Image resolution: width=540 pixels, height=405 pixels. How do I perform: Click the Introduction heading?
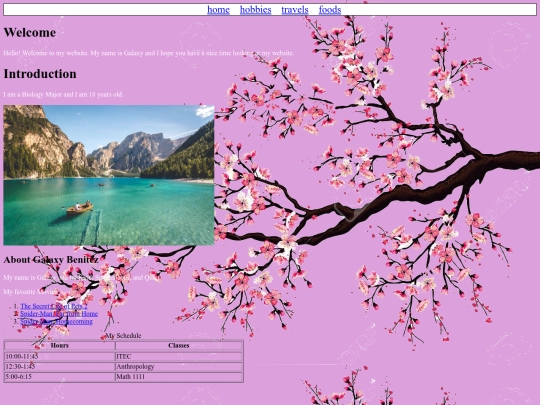(x=40, y=74)
